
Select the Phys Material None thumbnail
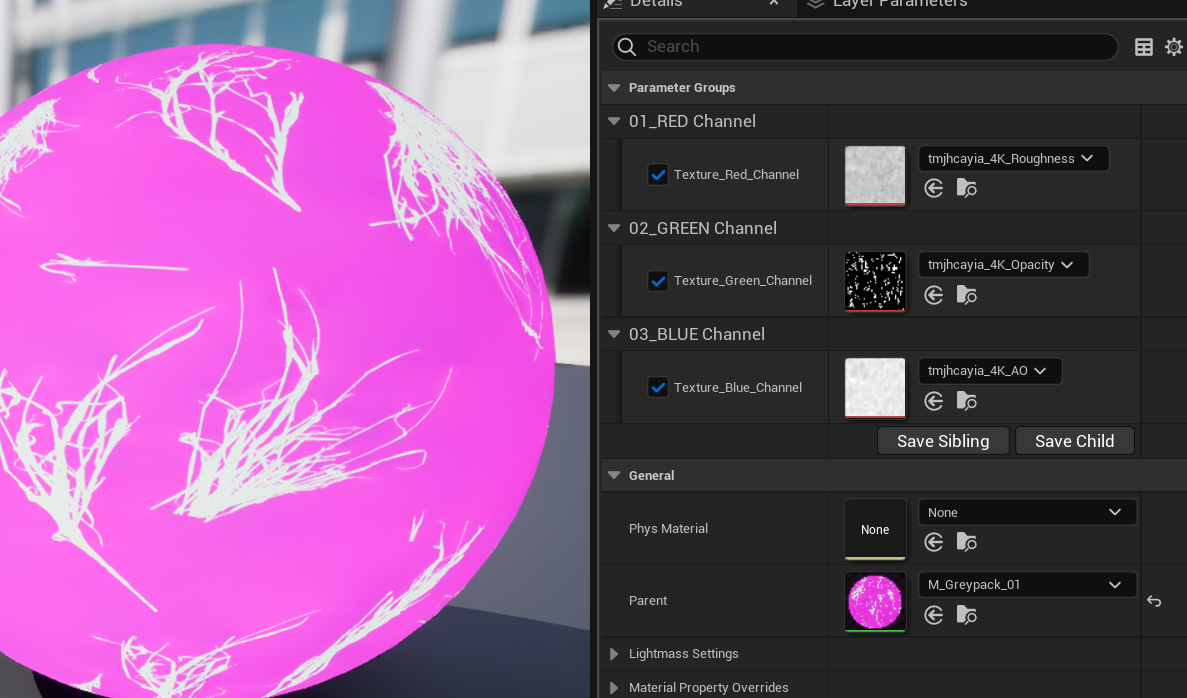pos(875,529)
